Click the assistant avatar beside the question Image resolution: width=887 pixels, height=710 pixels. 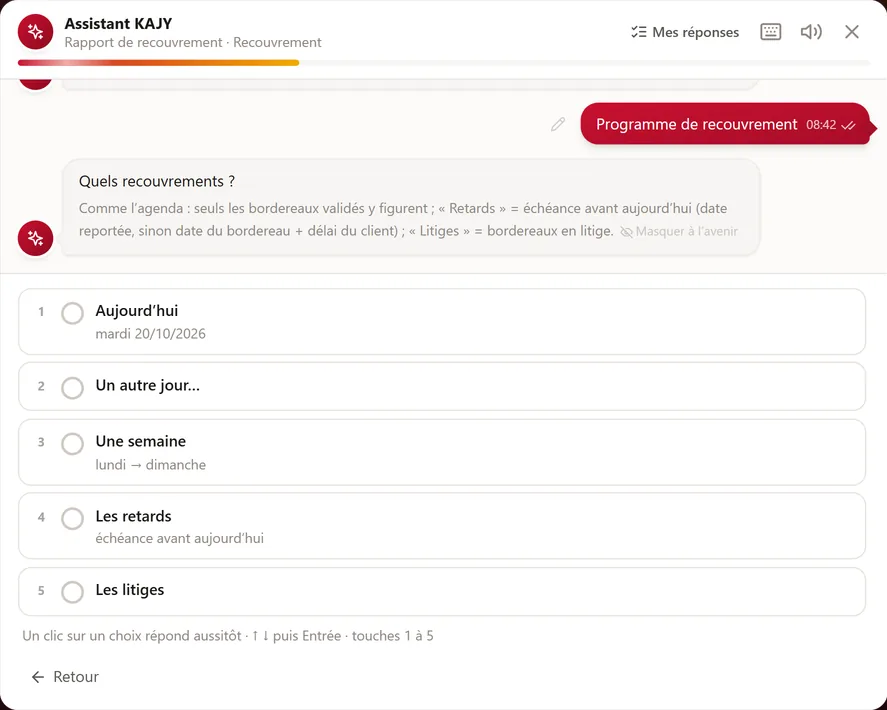tap(35, 238)
